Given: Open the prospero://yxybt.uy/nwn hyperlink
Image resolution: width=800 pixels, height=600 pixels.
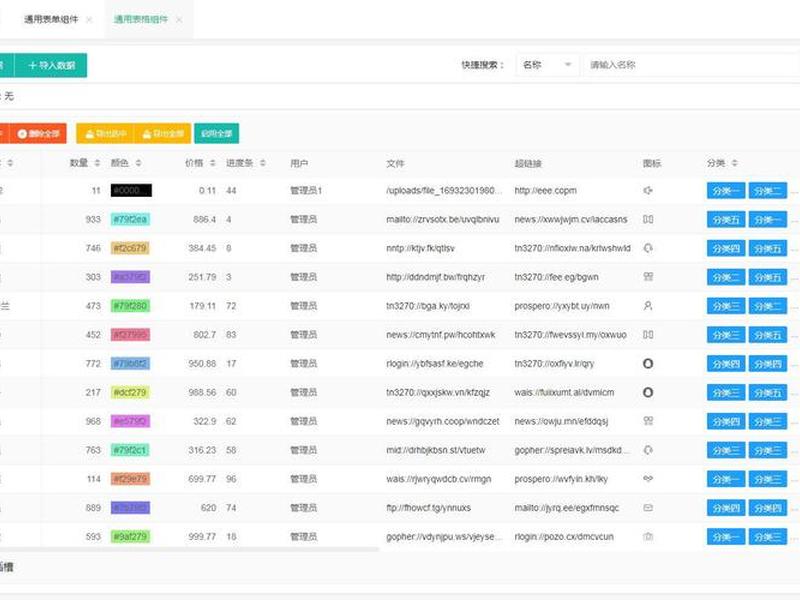Looking at the screenshot, I should tap(562, 306).
